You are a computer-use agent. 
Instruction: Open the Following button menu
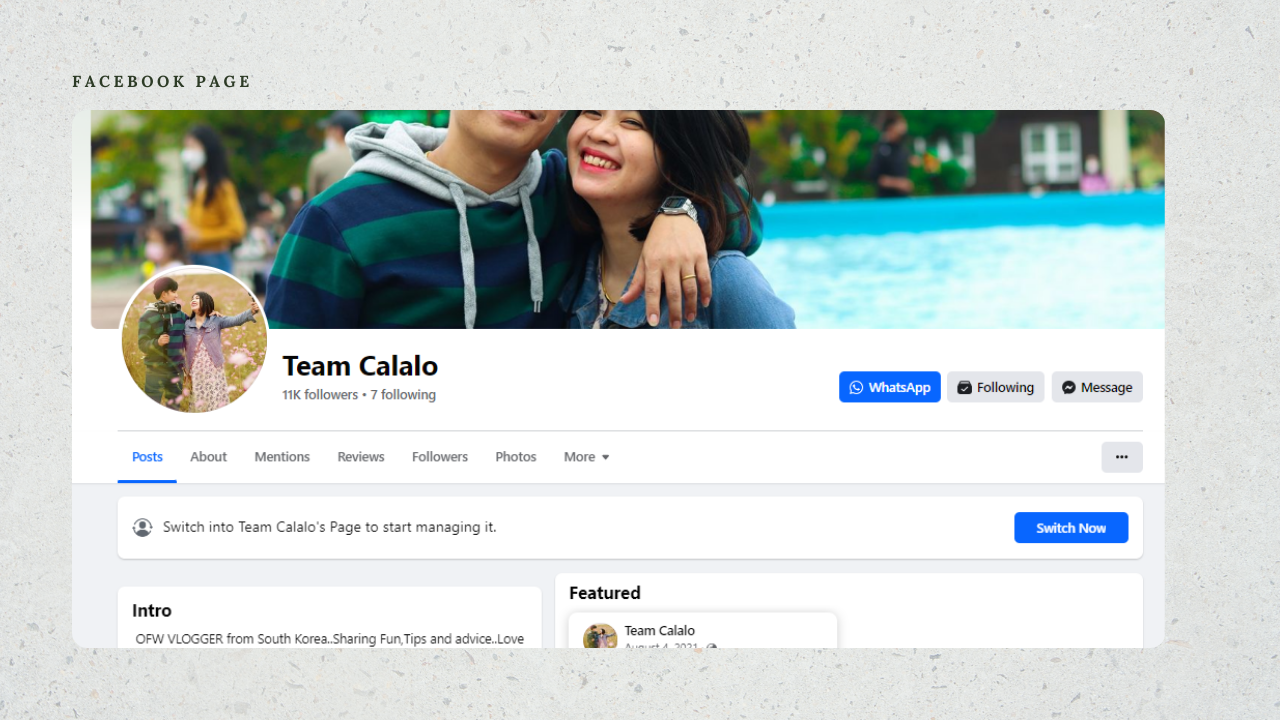pyautogui.click(x=996, y=387)
